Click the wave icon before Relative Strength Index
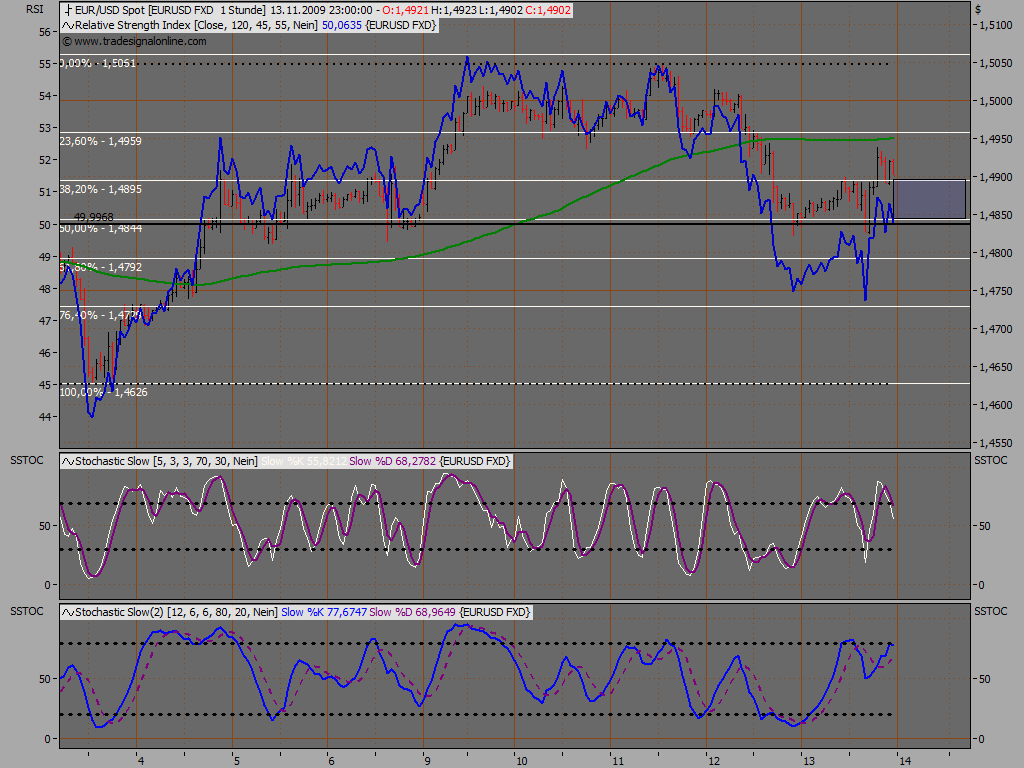The height and width of the screenshot is (768, 1024). 68,25
